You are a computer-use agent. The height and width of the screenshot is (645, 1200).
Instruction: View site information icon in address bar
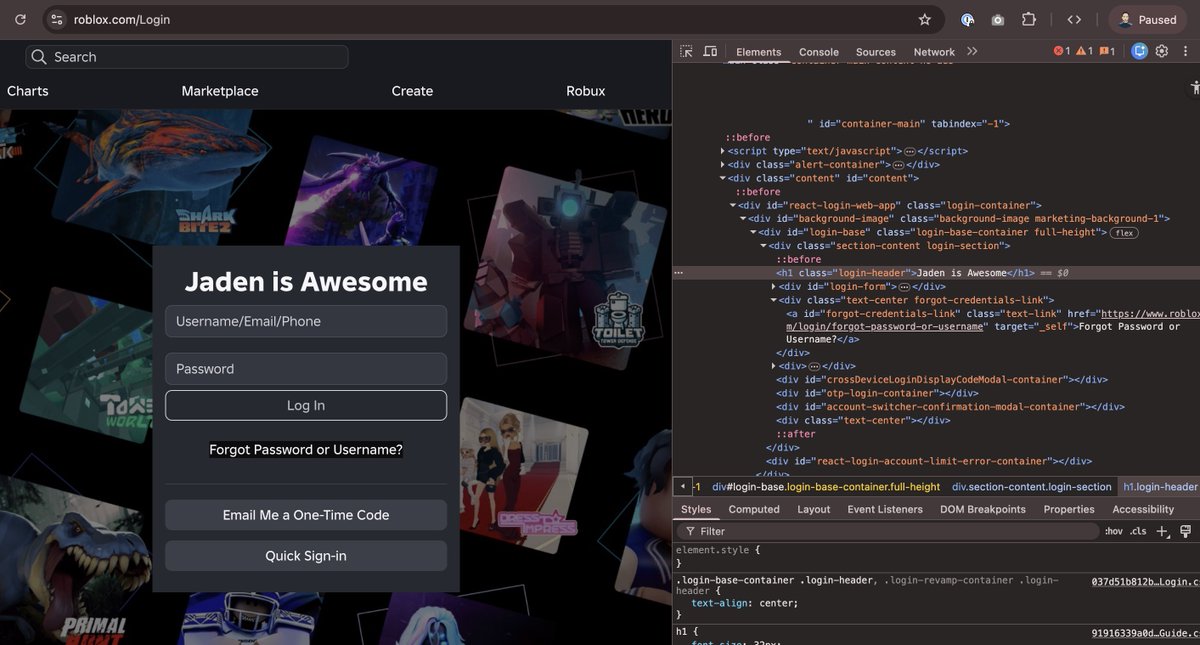coord(57,19)
